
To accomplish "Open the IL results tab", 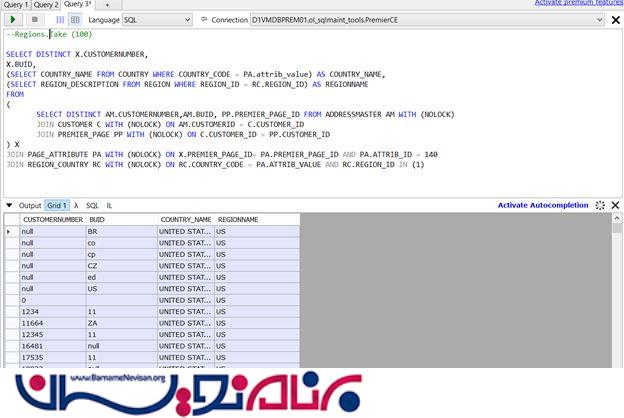I will (110, 205).
